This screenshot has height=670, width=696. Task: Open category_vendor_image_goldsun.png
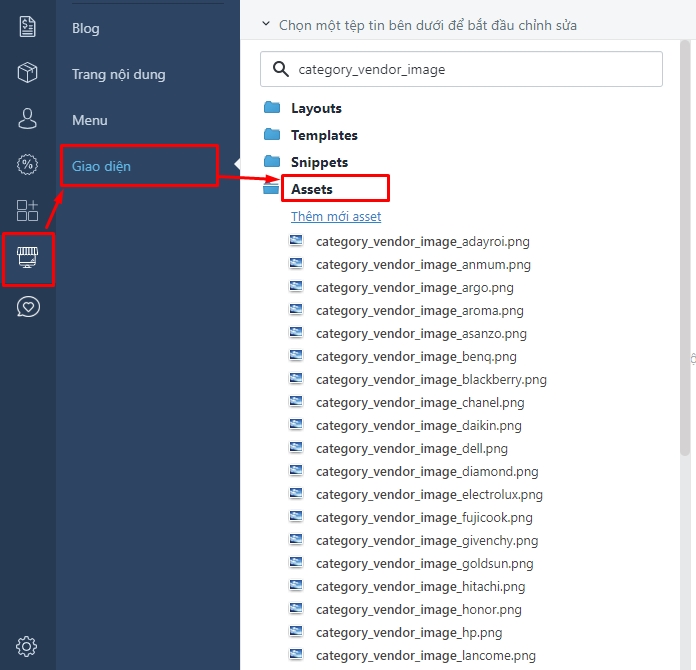425,564
